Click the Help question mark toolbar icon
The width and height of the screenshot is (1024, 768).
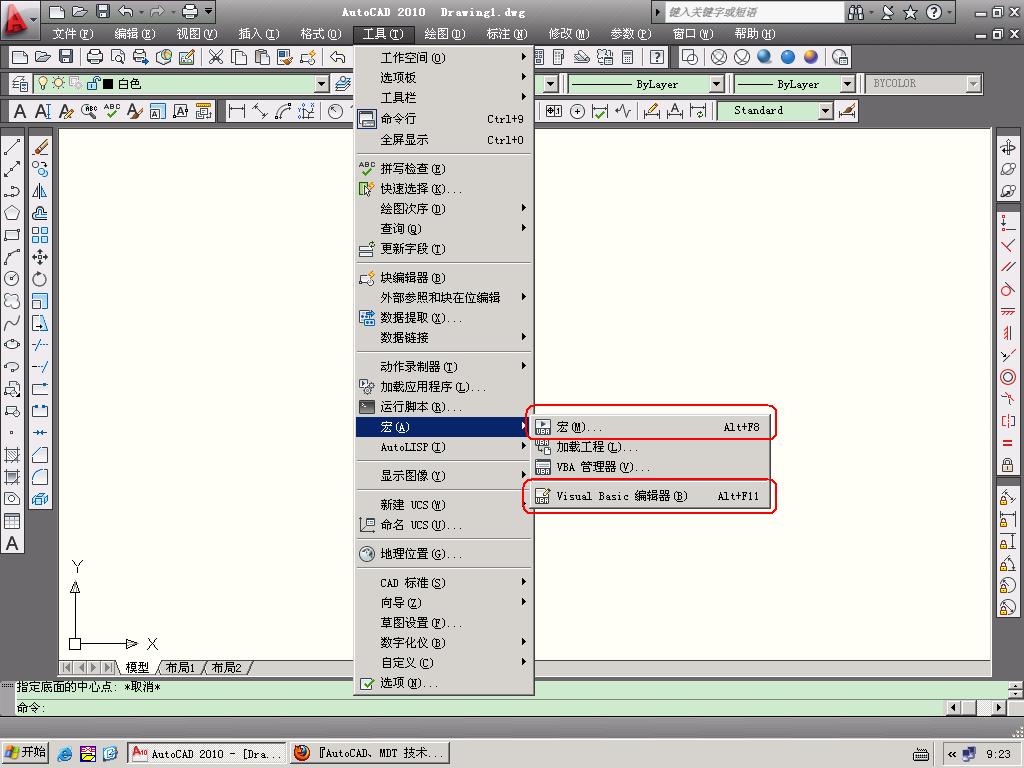(657, 57)
